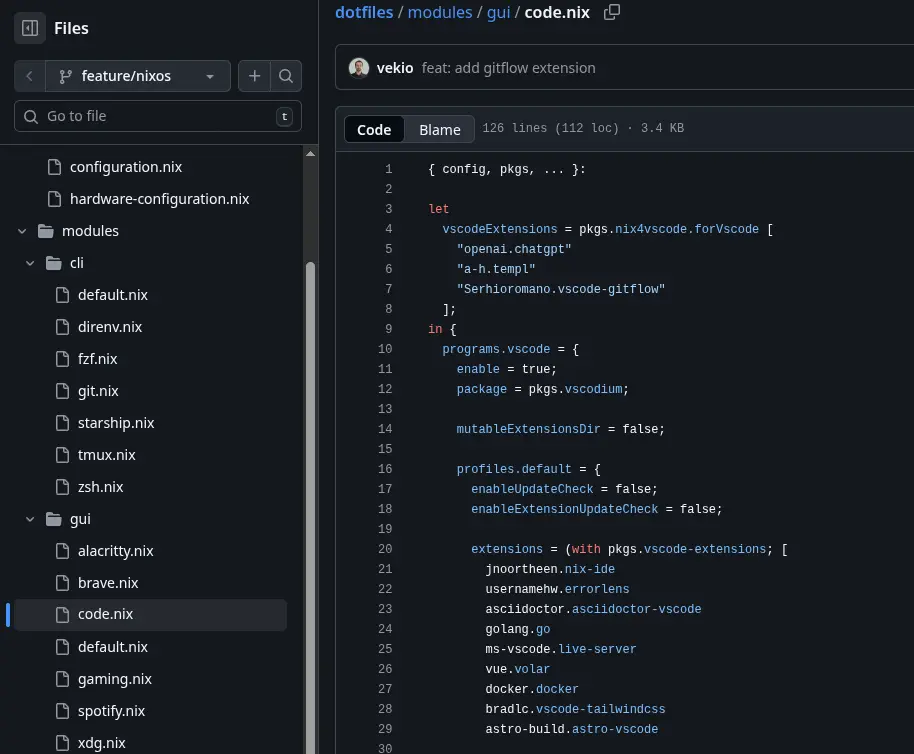Viewport: 914px width, 754px height.
Task: Open the dotfiles repository link
Action: pyautogui.click(x=363, y=12)
